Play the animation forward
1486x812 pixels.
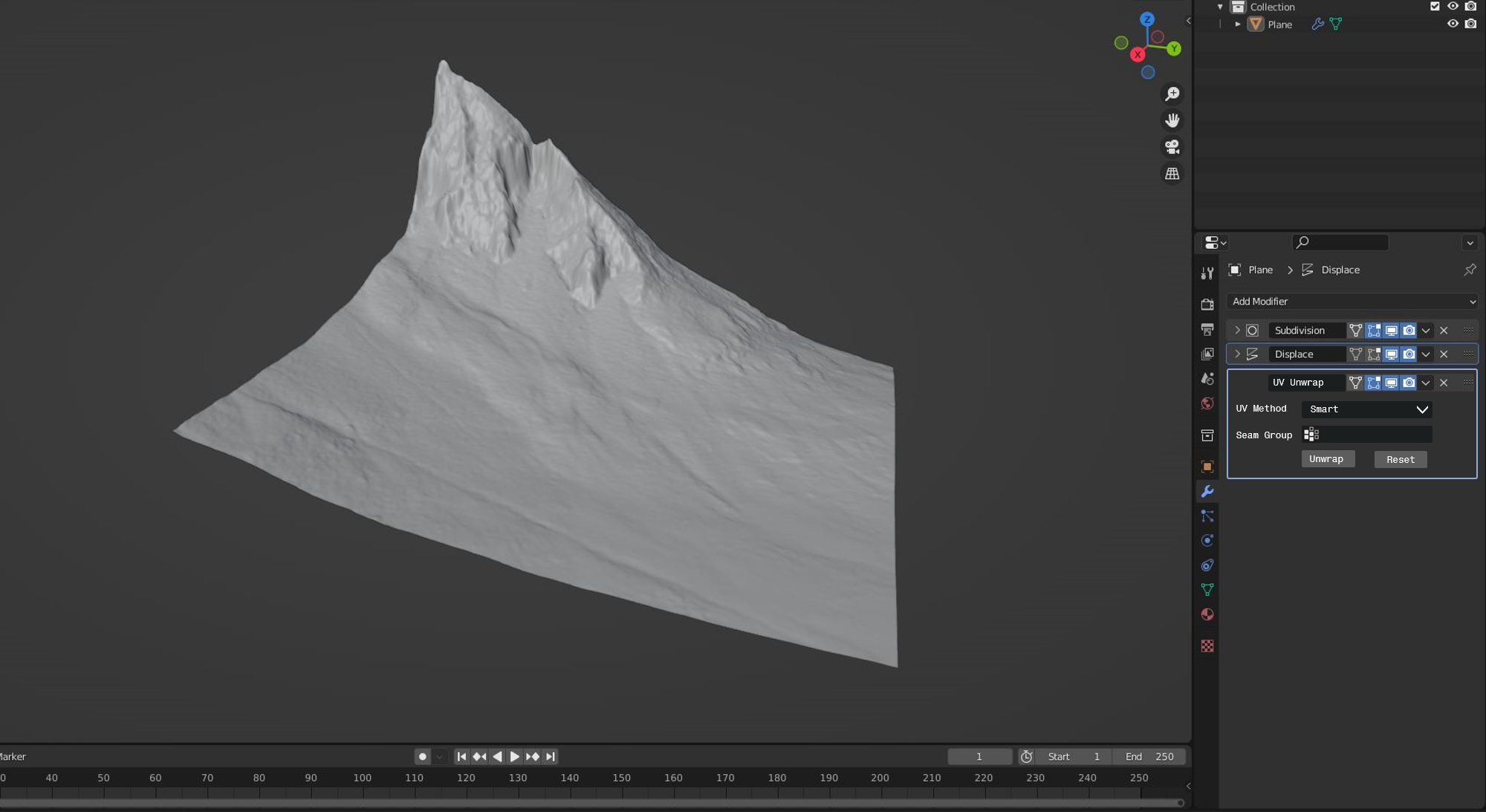(x=514, y=756)
